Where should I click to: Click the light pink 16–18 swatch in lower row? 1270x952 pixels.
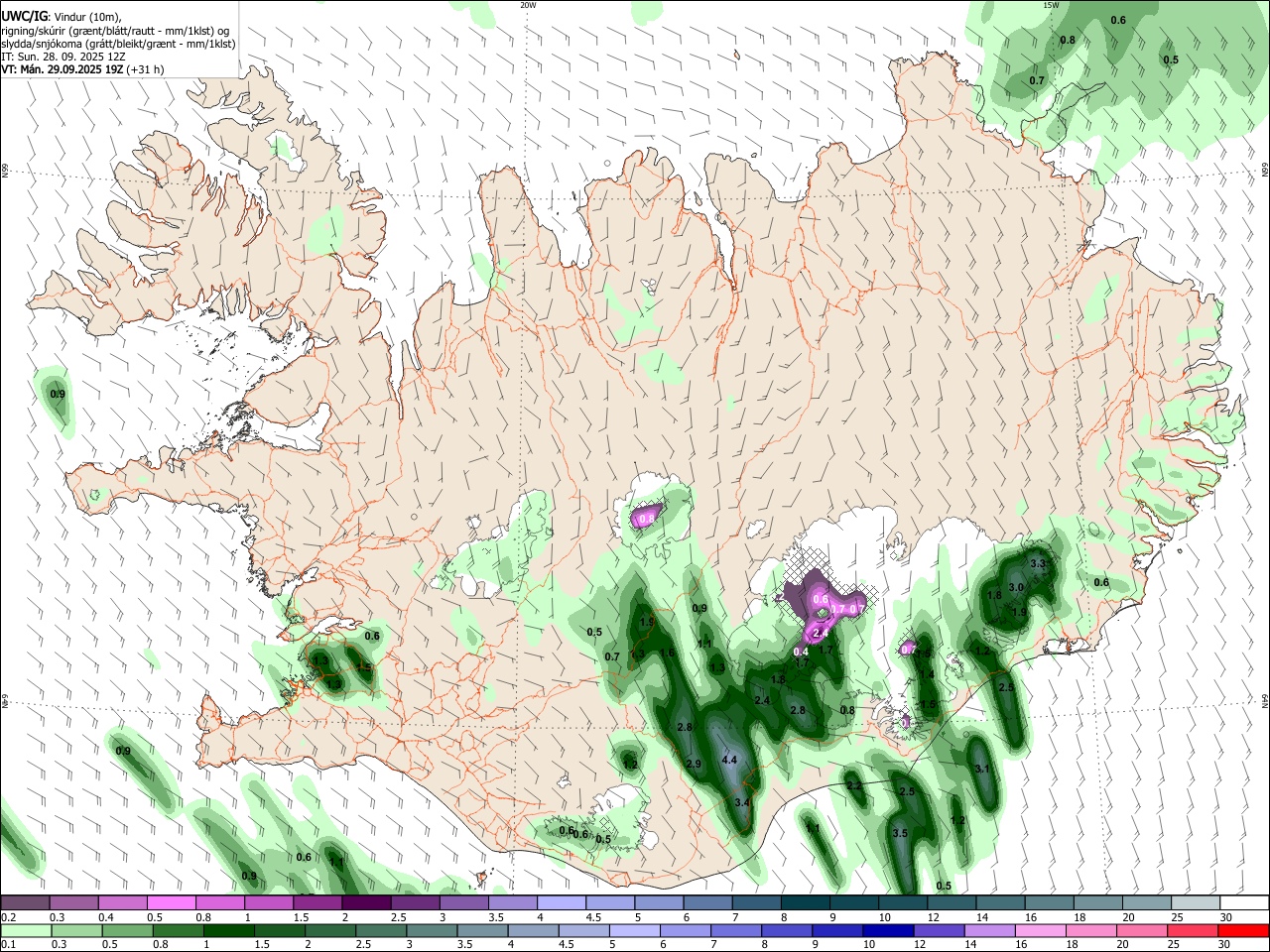[x=1039, y=931]
